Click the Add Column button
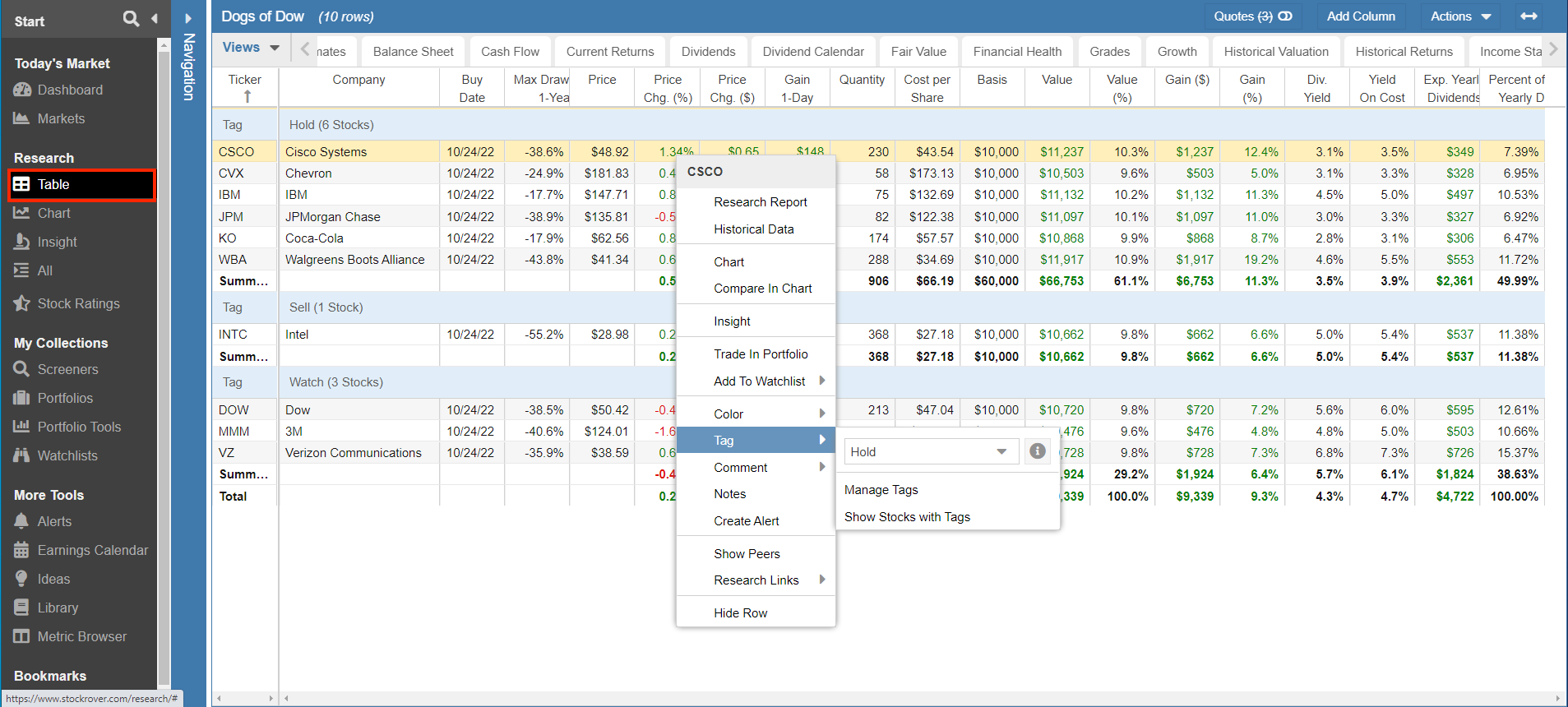Image resolution: width=1568 pixels, height=707 pixels. click(x=1361, y=16)
